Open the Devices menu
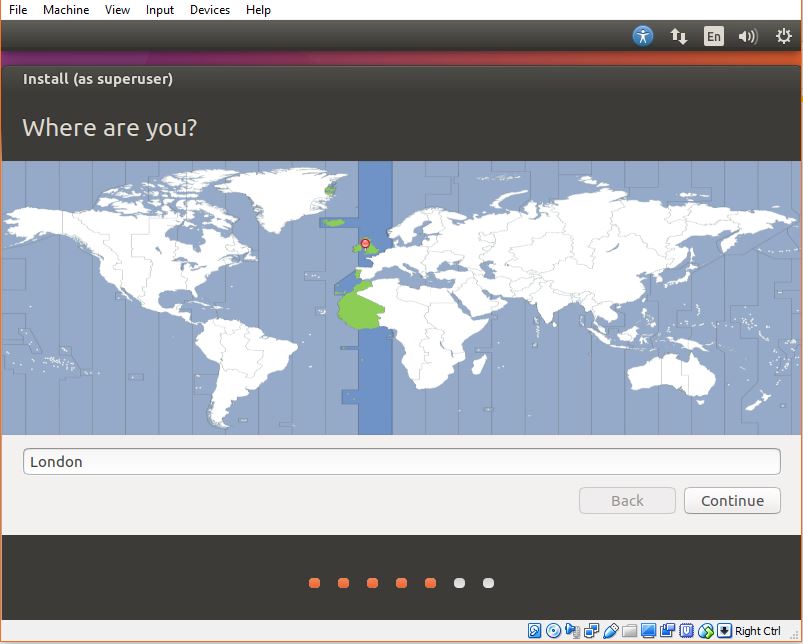 (x=210, y=10)
